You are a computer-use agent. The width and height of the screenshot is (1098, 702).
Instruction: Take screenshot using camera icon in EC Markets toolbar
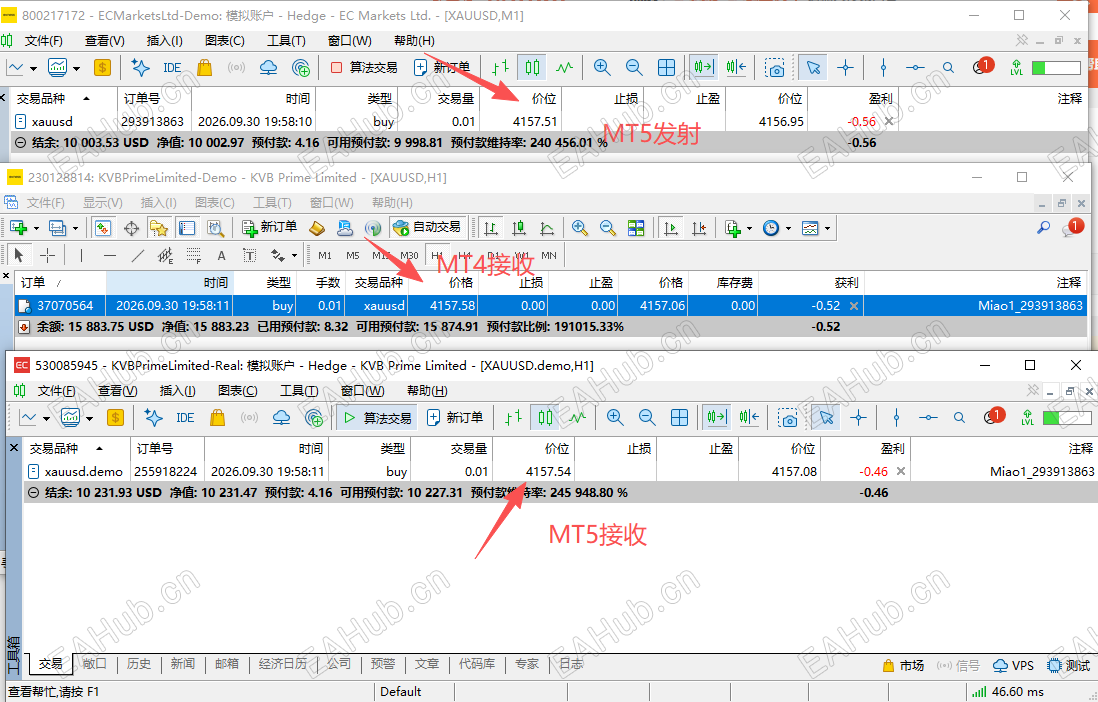click(x=774, y=68)
